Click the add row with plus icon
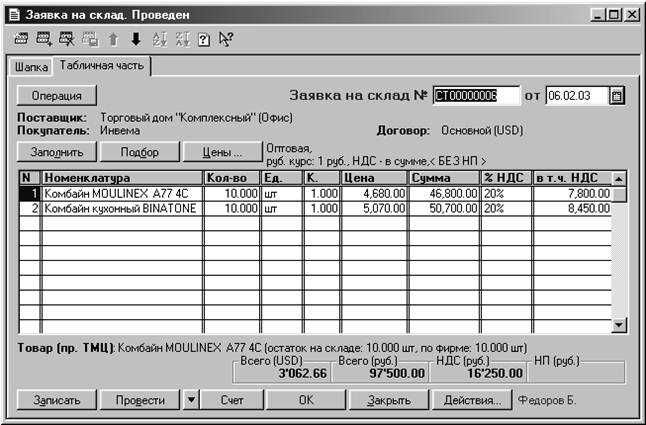 tap(44, 39)
